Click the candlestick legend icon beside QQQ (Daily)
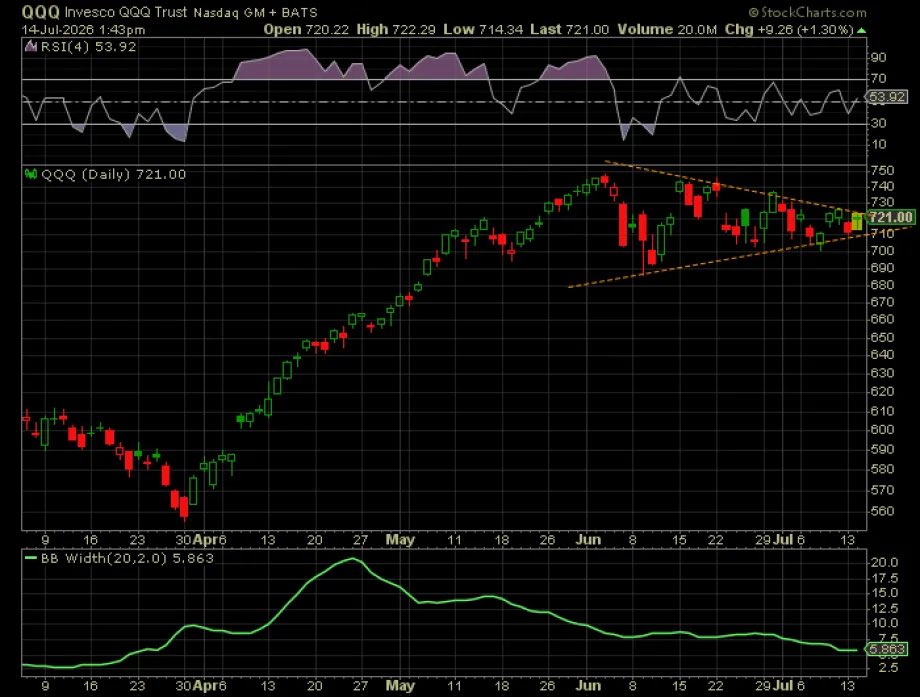 tap(31, 174)
